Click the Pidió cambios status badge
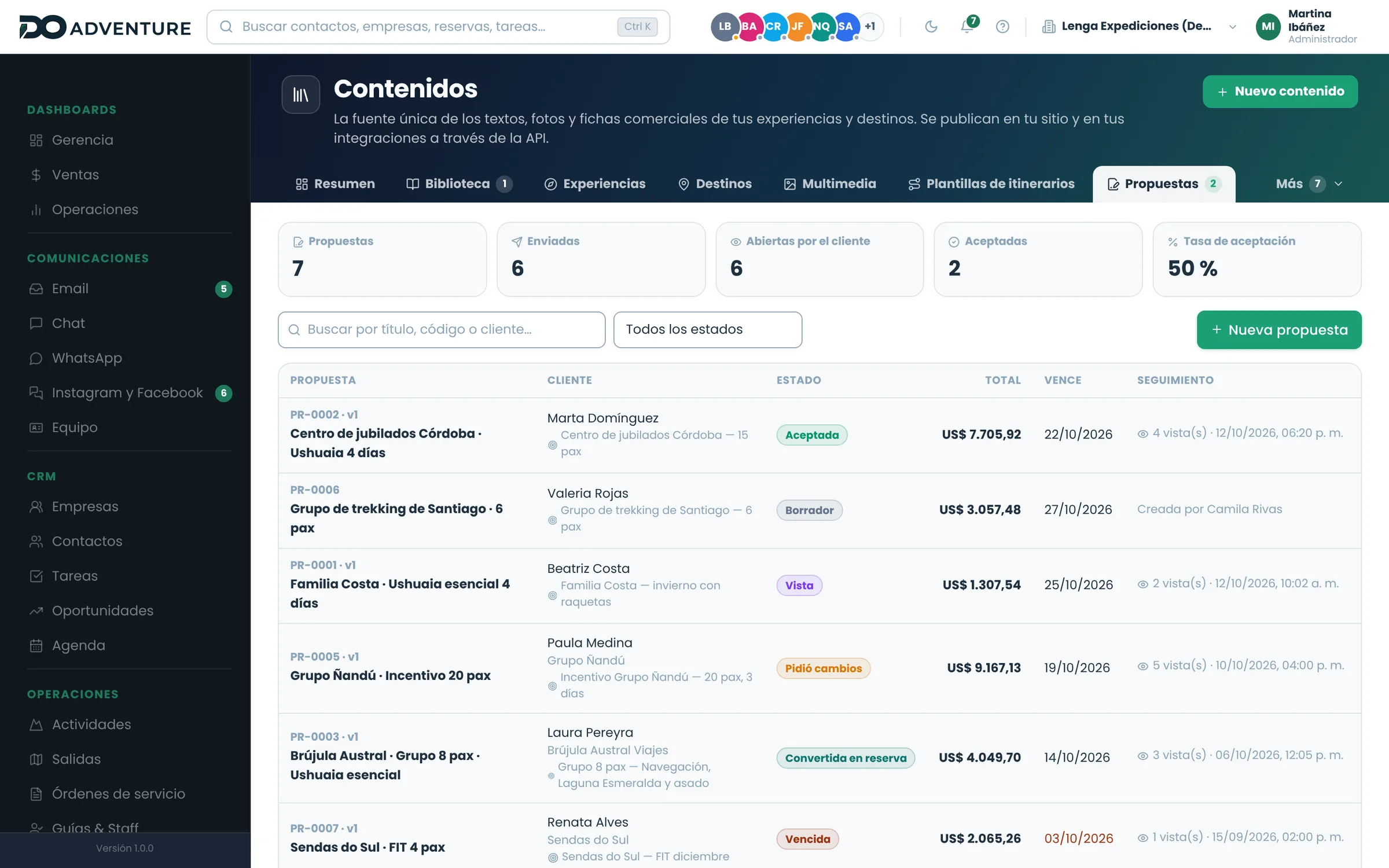 823,668
